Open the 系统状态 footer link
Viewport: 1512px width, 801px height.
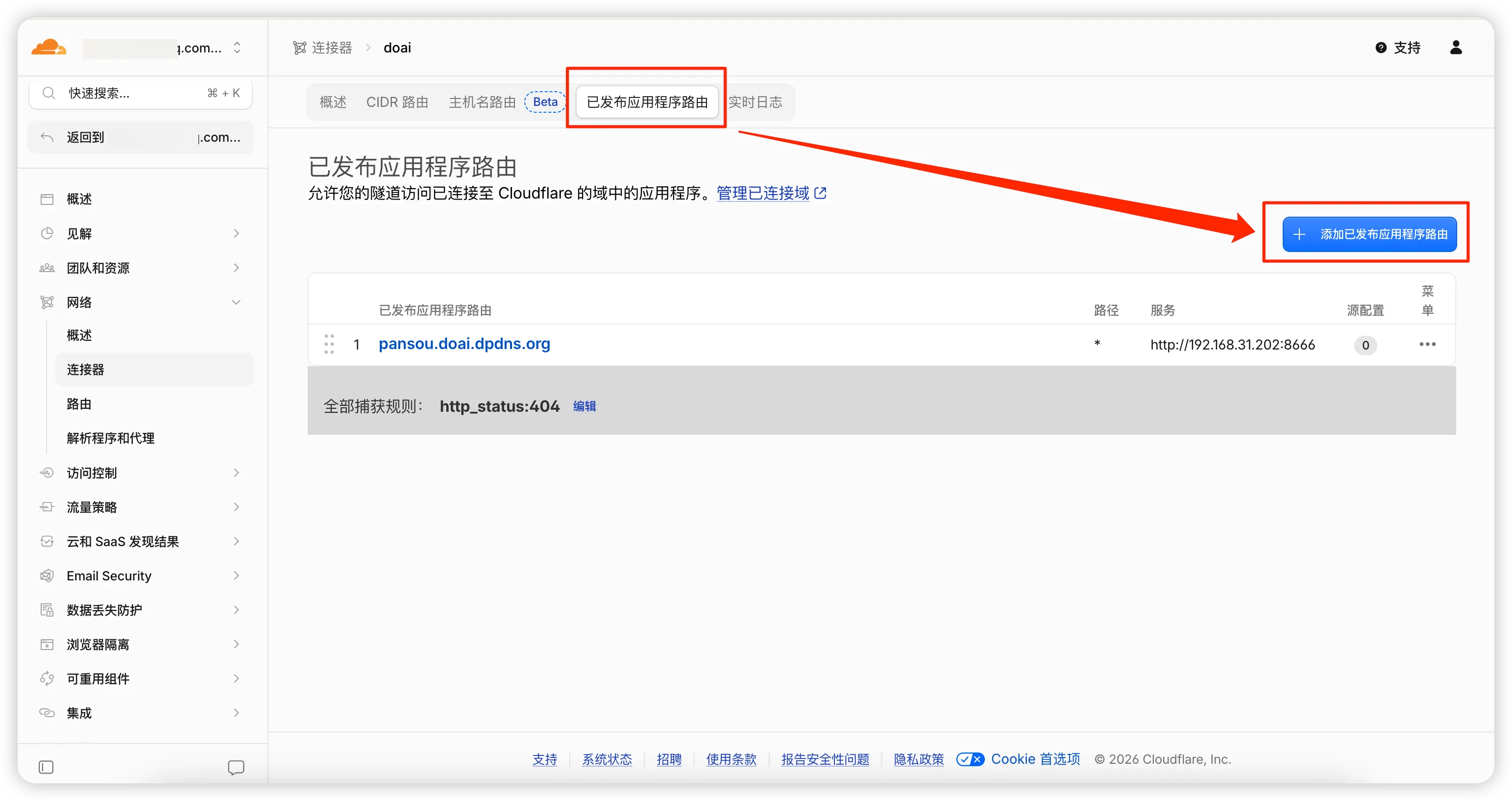(x=607, y=759)
